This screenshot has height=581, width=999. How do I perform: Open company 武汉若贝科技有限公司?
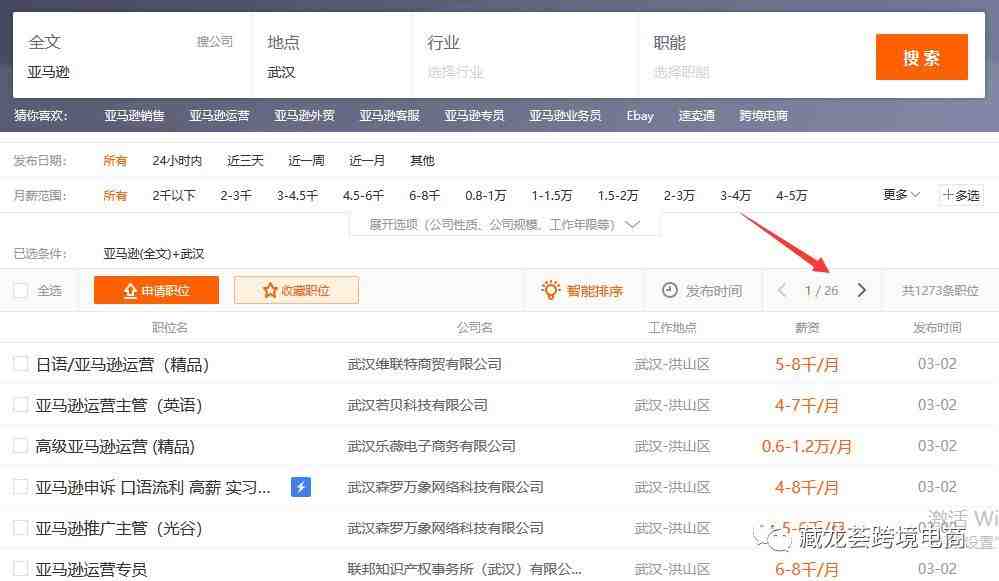pyautogui.click(x=417, y=405)
